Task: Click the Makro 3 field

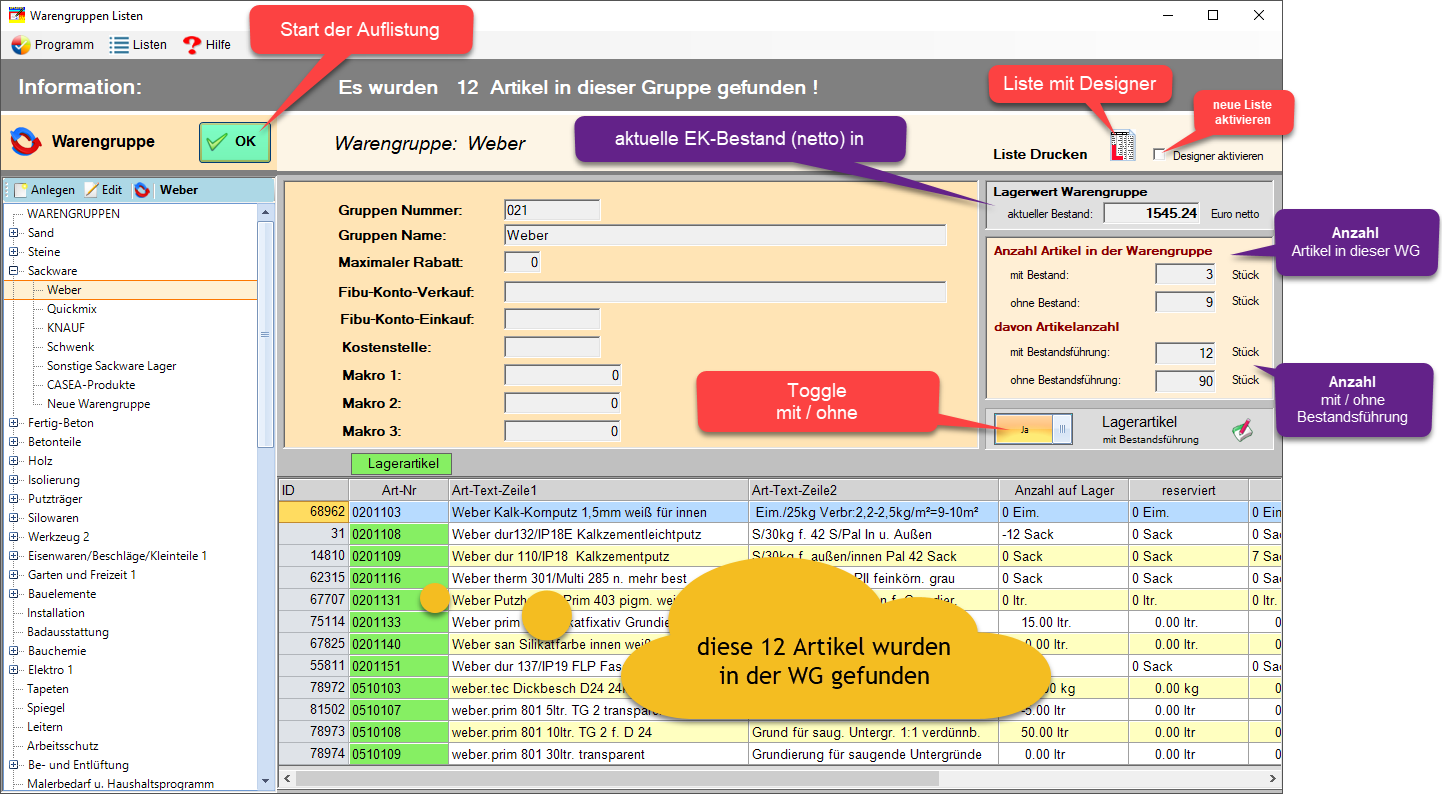Action: (x=562, y=431)
